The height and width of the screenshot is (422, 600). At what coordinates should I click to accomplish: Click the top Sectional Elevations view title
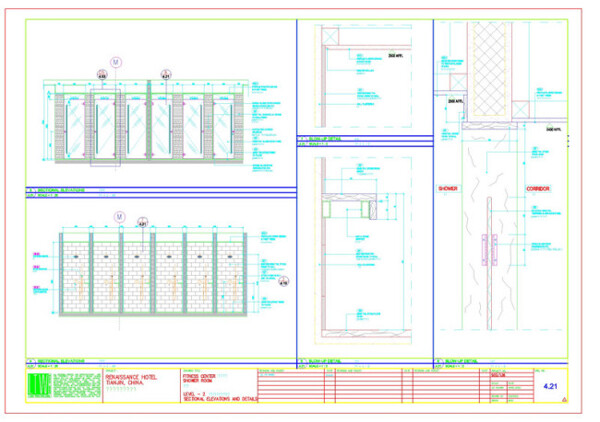coord(61,190)
